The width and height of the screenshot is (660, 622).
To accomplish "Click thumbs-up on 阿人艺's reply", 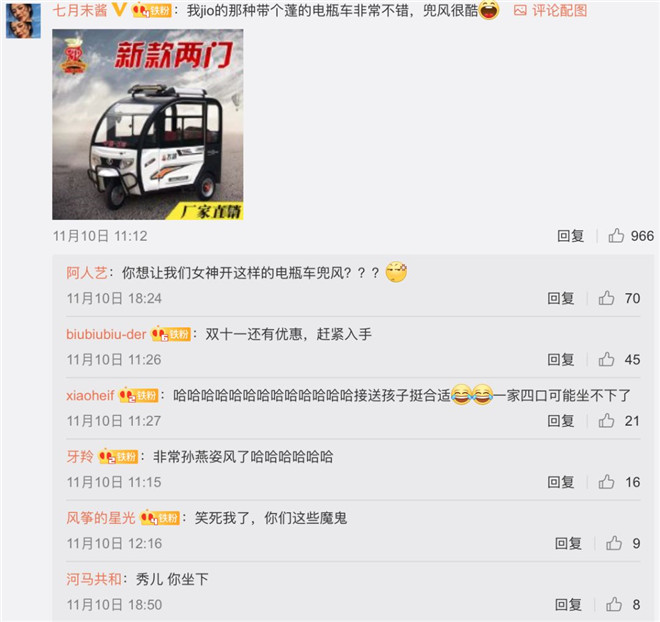I will click(x=607, y=298).
